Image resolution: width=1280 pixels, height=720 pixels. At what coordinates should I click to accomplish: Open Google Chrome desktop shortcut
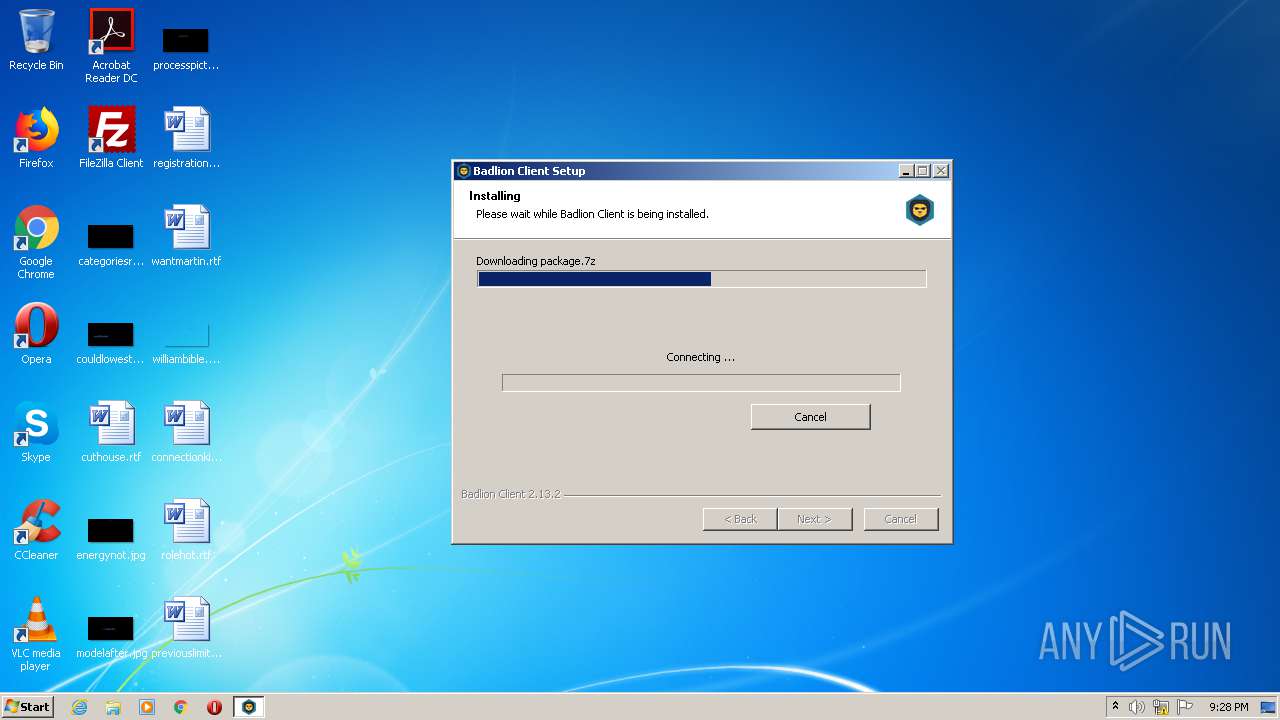(36, 242)
